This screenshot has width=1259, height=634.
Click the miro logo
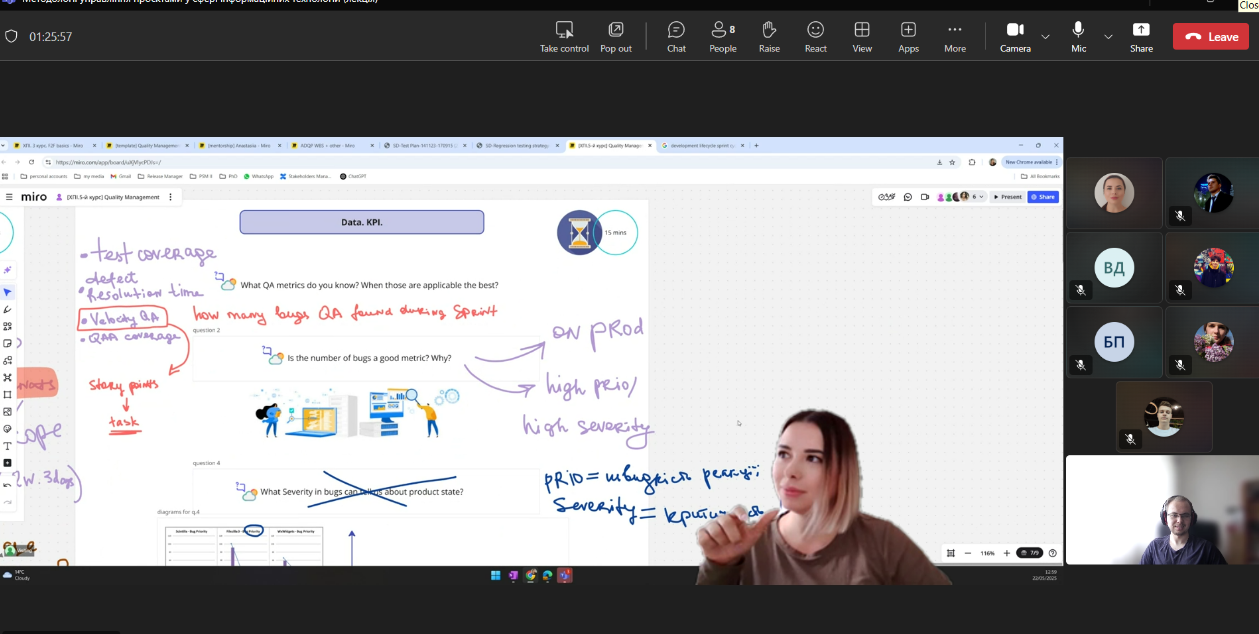click(34, 197)
